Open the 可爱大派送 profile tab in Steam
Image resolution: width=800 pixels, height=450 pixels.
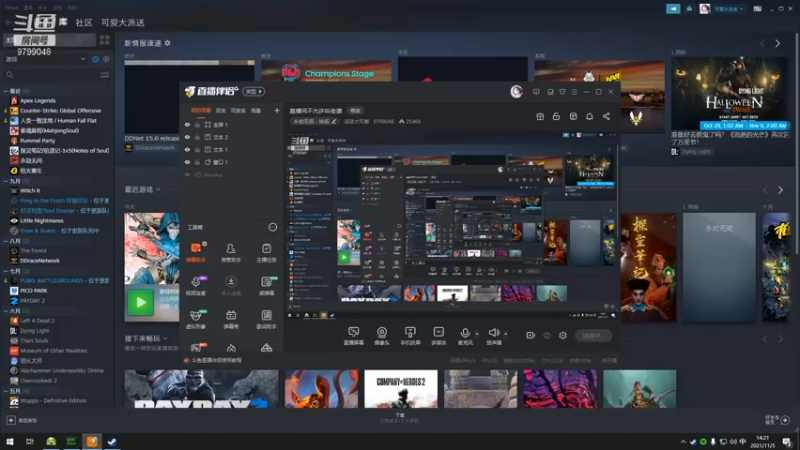click(x=122, y=22)
